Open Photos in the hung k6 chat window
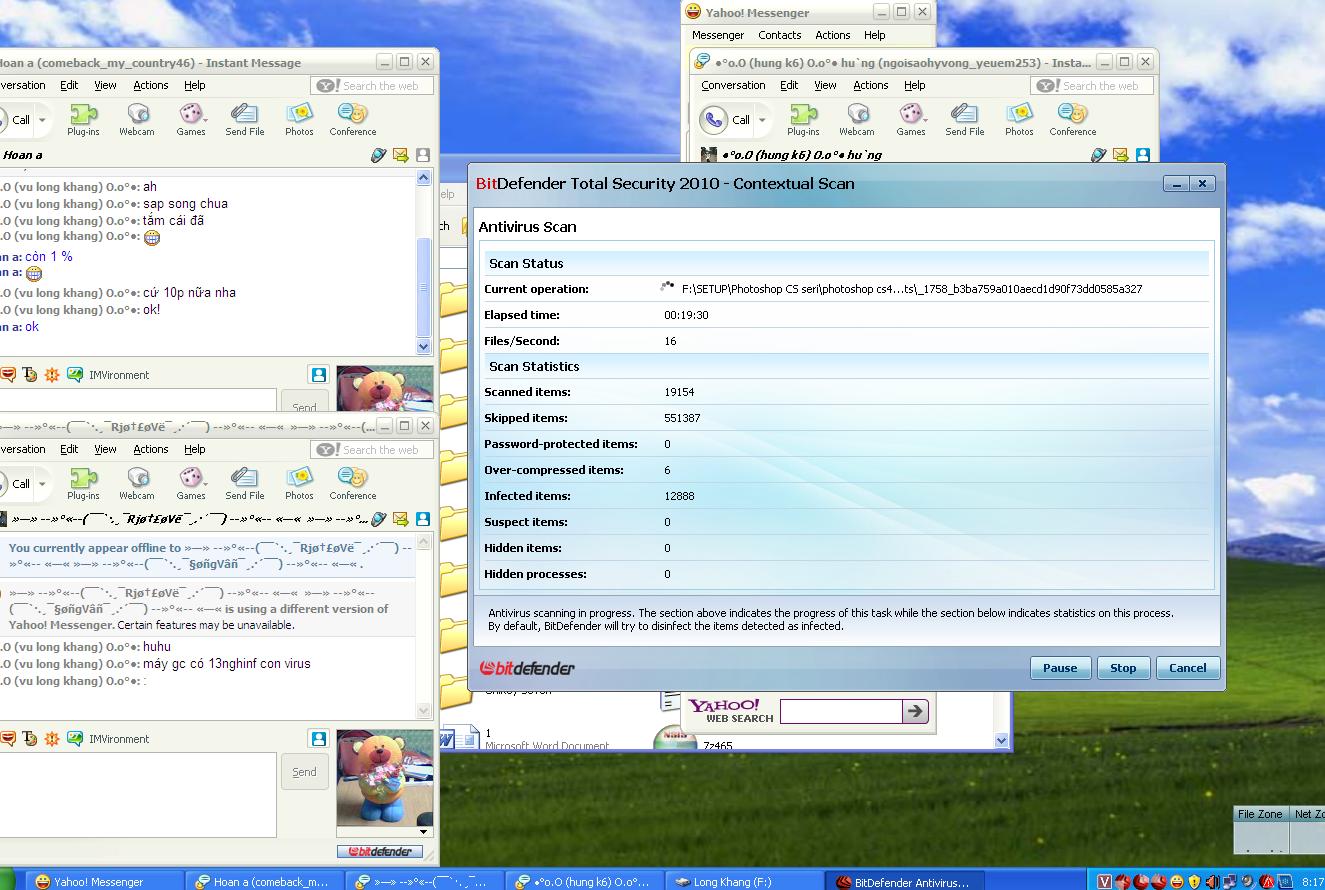The width and height of the screenshot is (1325, 890). pyautogui.click(x=1019, y=119)
